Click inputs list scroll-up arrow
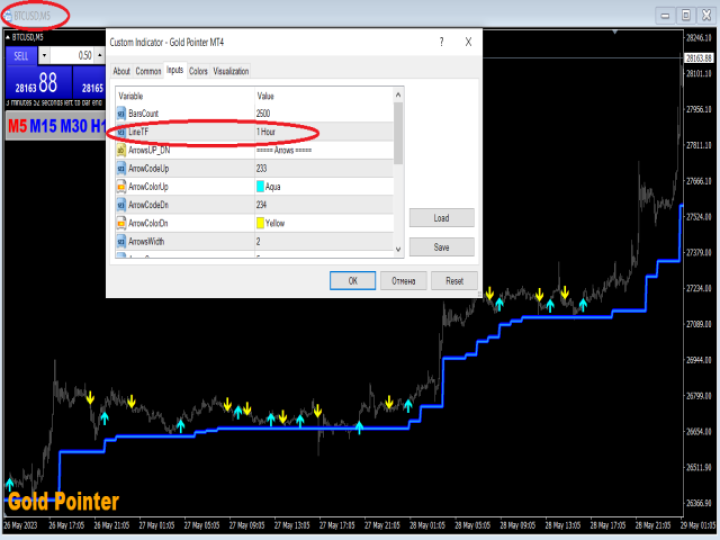The width and height of the screenshot is (720, 540). [398, 95]
